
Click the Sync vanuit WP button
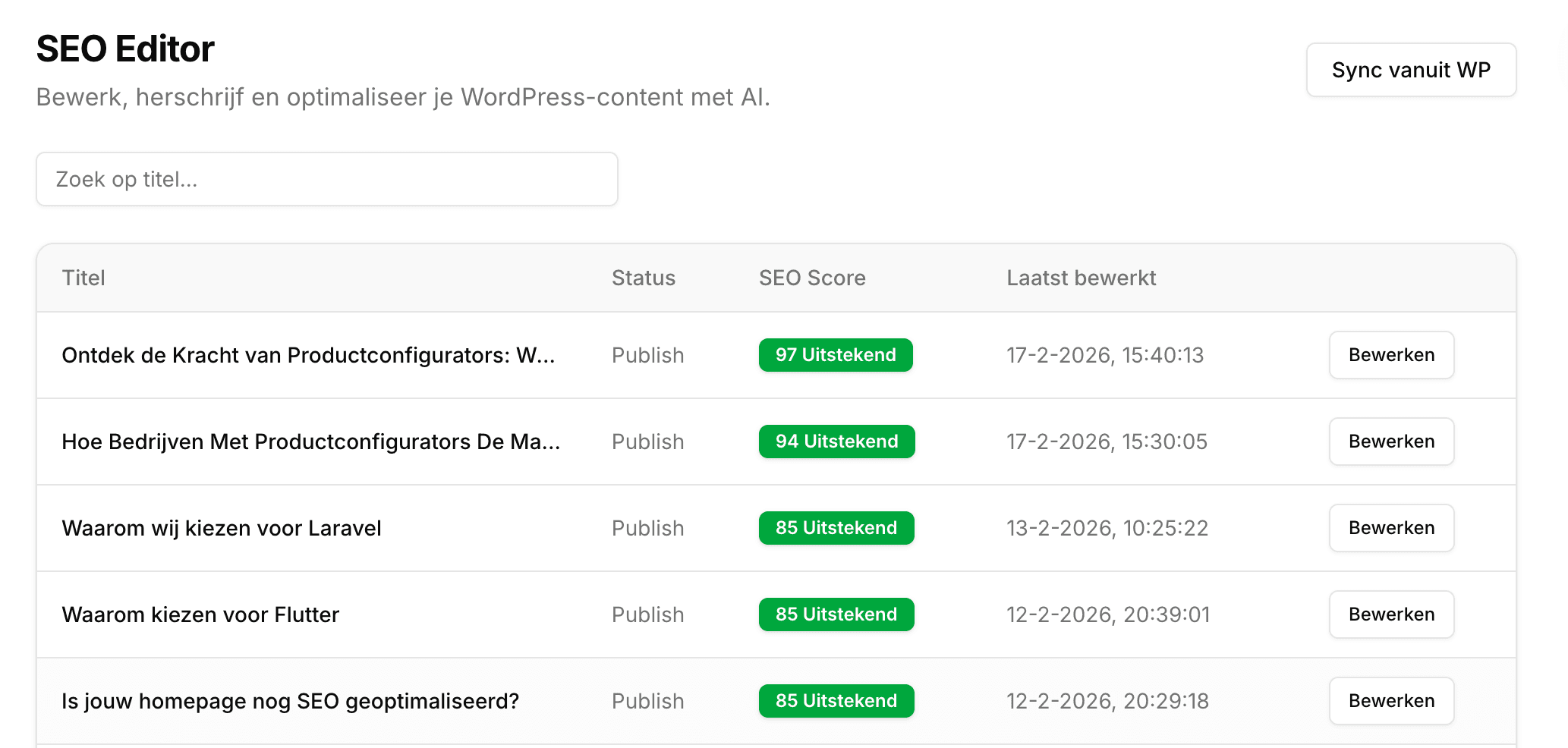tap(1410, 70)
